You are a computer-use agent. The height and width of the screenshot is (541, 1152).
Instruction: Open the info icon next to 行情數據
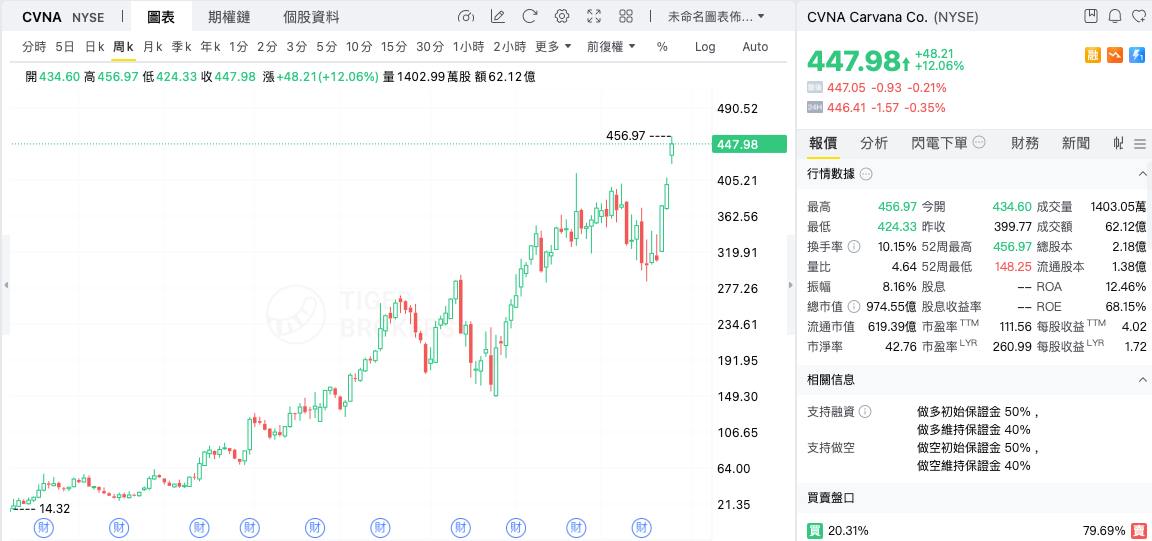[866, 174]
